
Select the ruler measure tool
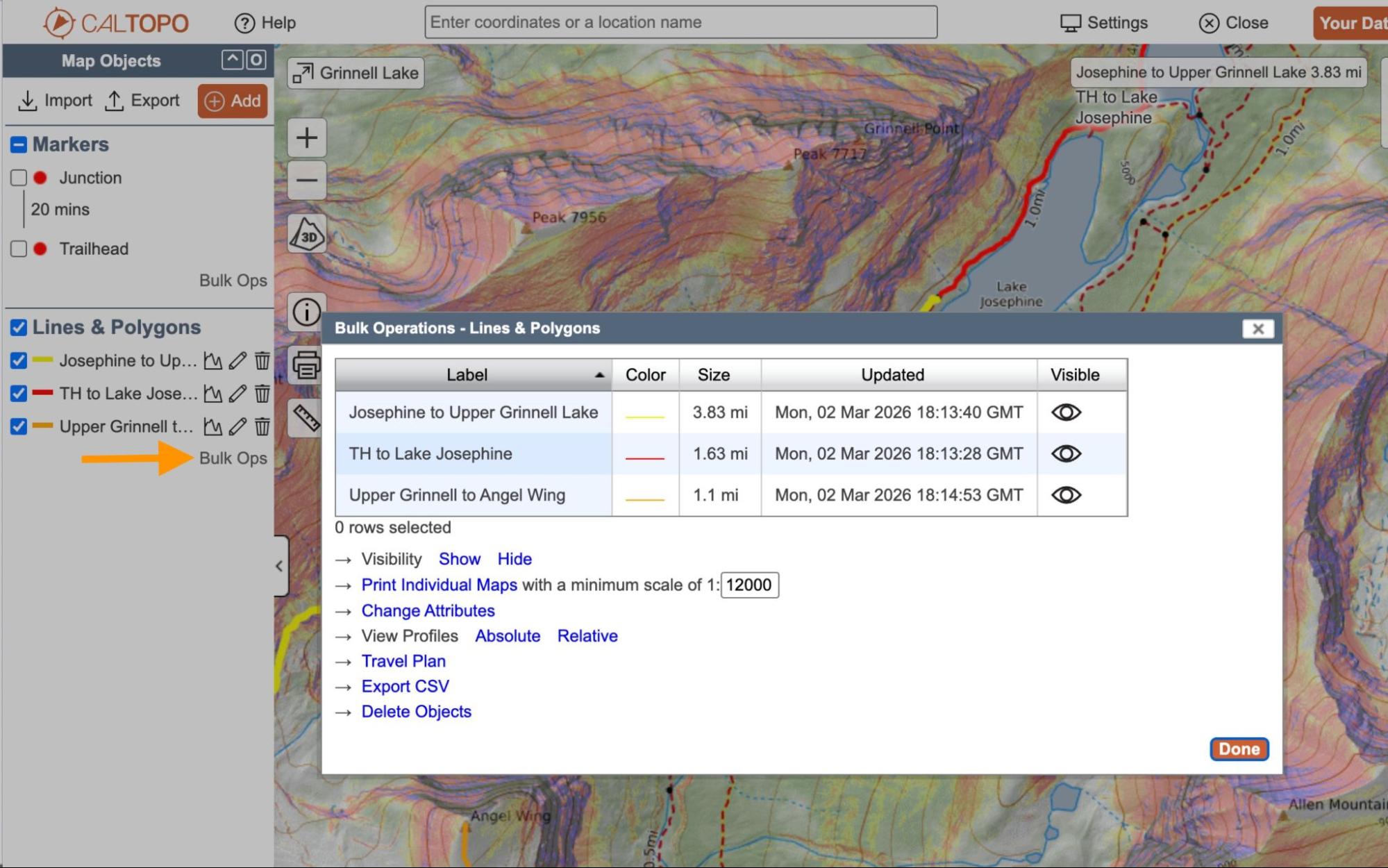pos(306,417)
